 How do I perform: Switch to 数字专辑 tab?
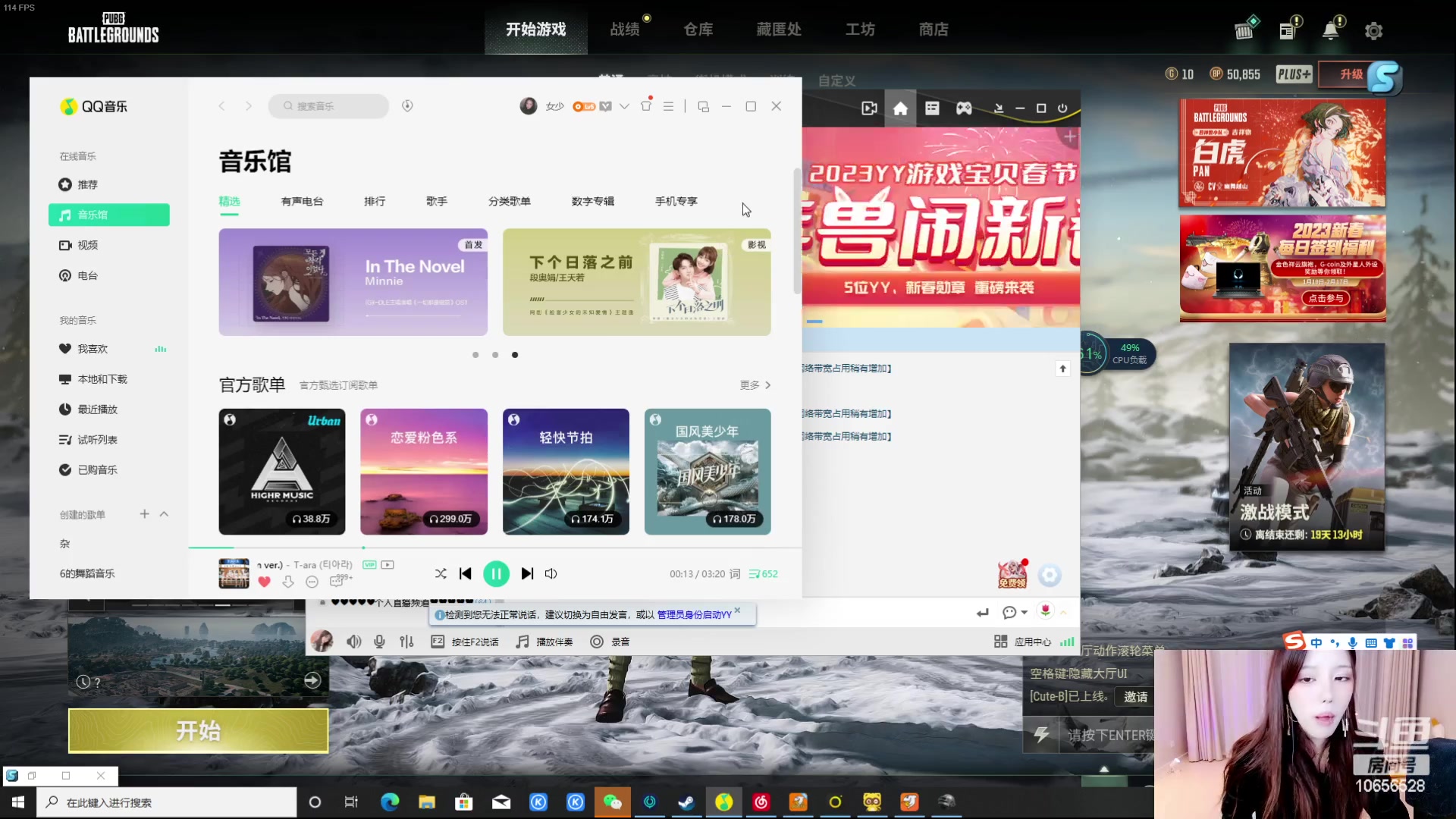click(593, 201)
